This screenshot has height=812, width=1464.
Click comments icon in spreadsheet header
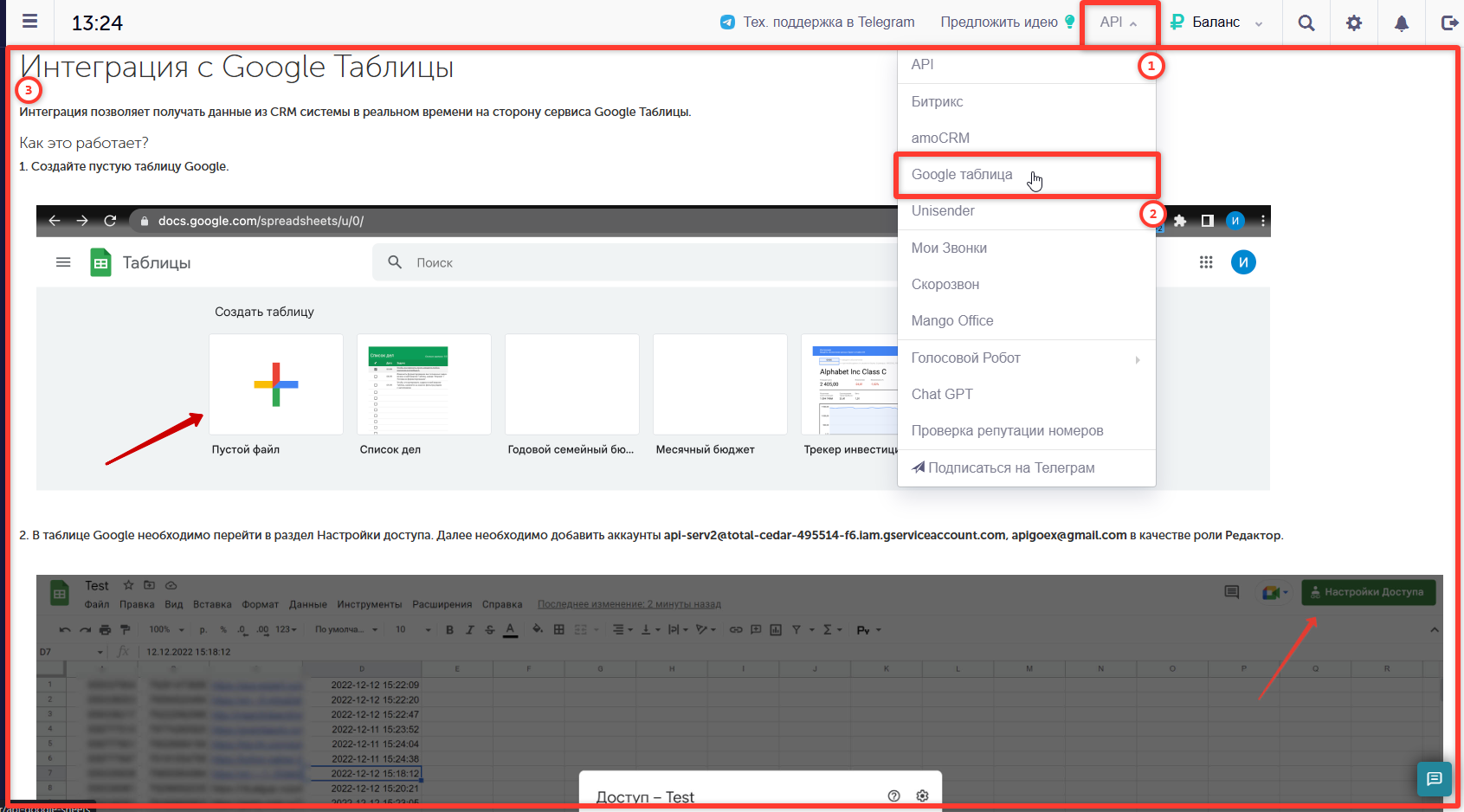[x=1231, y=592]
